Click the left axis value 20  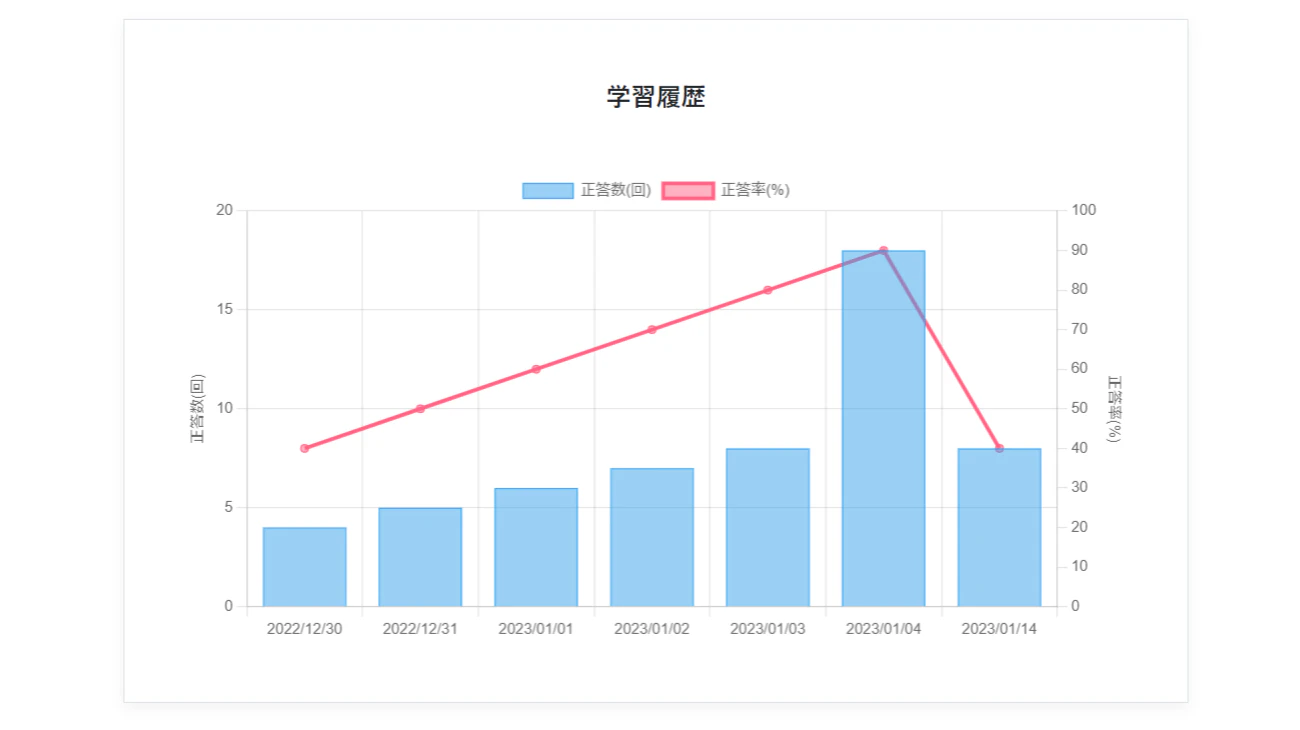point(224,210)
